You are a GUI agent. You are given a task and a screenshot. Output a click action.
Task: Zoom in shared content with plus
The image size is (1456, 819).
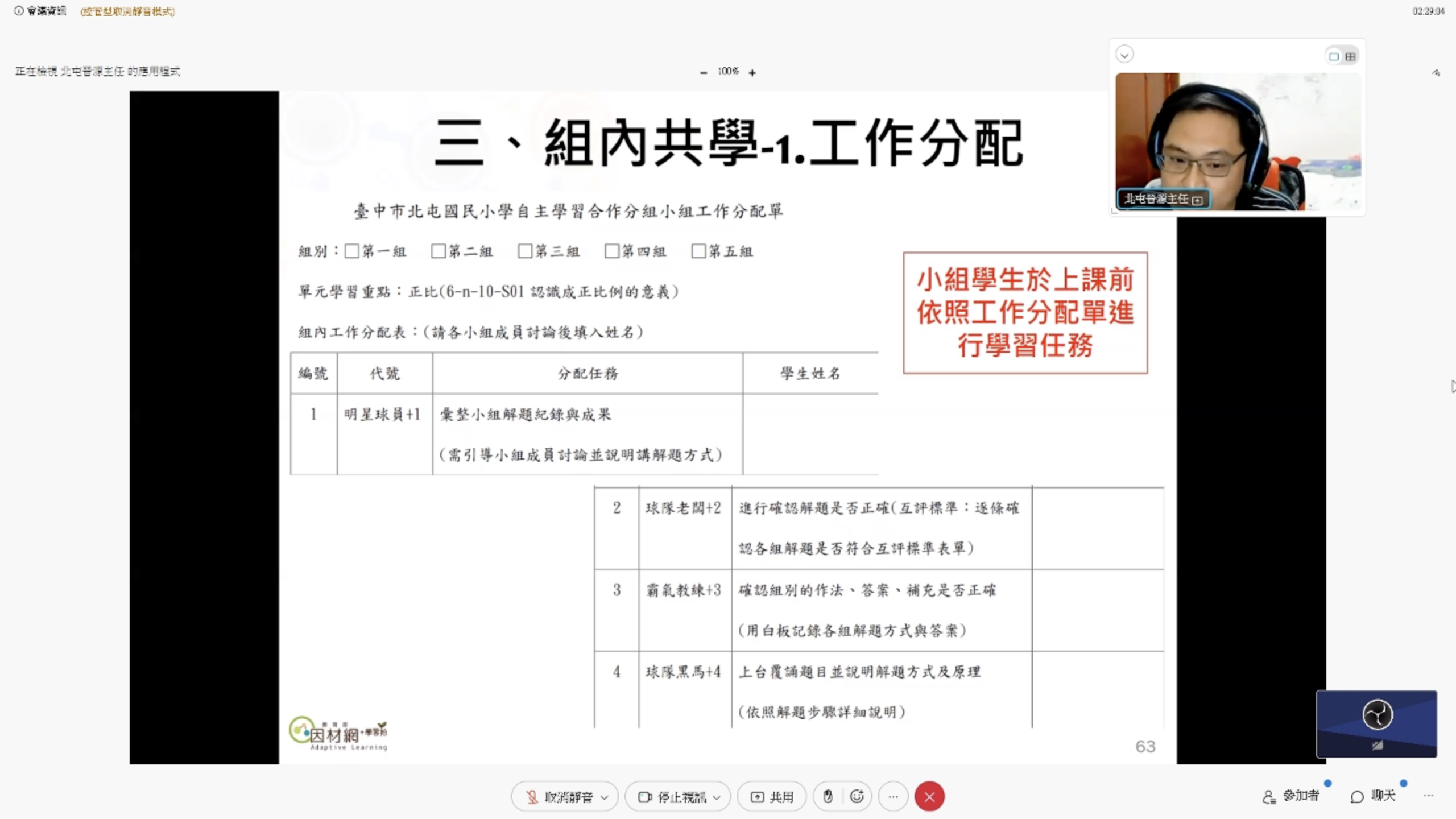(752, 72)
